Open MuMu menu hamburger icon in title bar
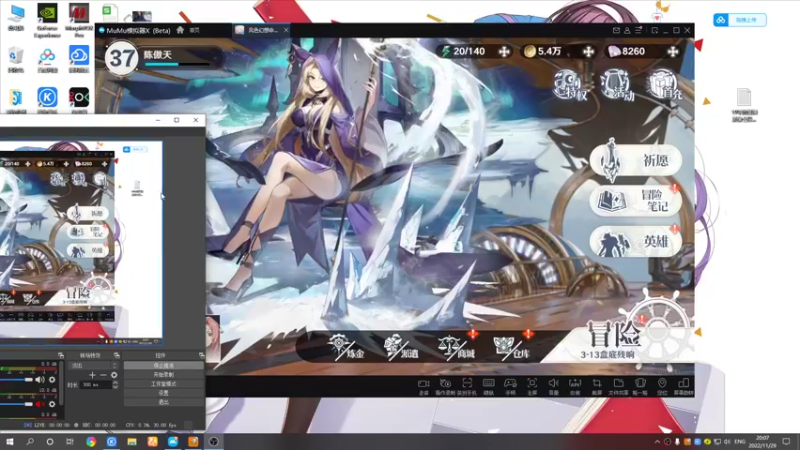800x450 pixels. tap(638, 30)
